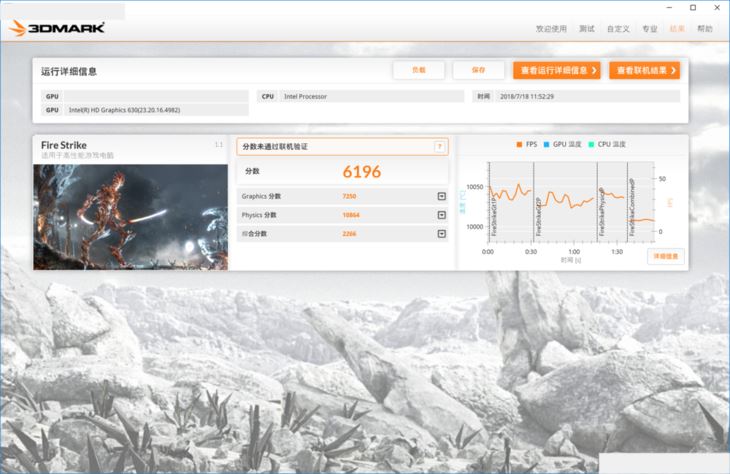Screen dimensions: 730x474
Task: Click the orange FPS legend square
Action: [520, 144]
